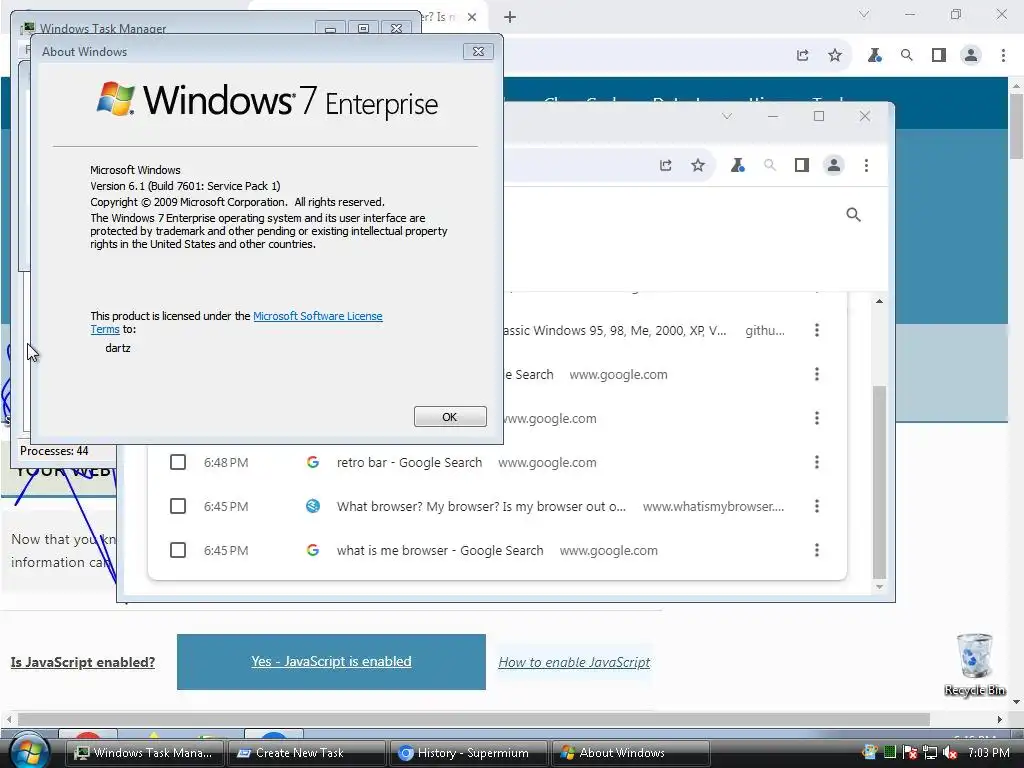1024x768 pixels.
Task: Toggle the side panel icon in History window
Action: [x=802, y=165]
